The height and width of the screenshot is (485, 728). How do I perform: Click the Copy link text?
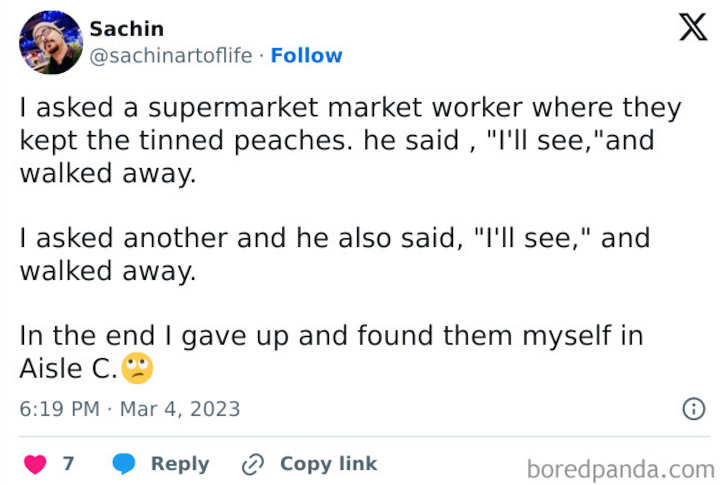tap(328, 464)
